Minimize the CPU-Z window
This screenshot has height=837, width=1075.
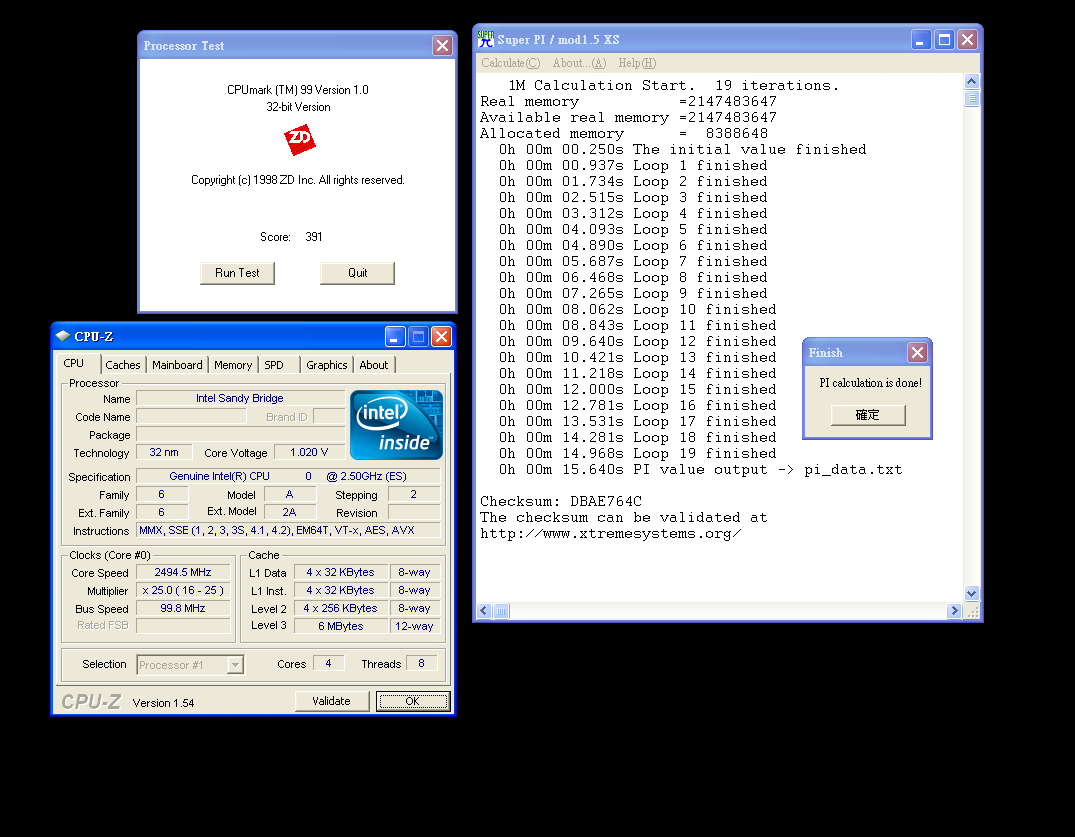395,336
